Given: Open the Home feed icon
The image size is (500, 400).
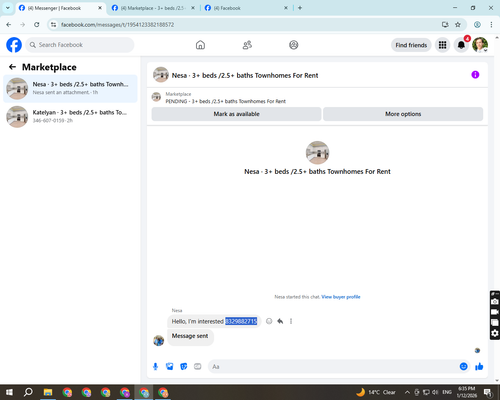Looking at the screenshot, I should pos(200,45).
